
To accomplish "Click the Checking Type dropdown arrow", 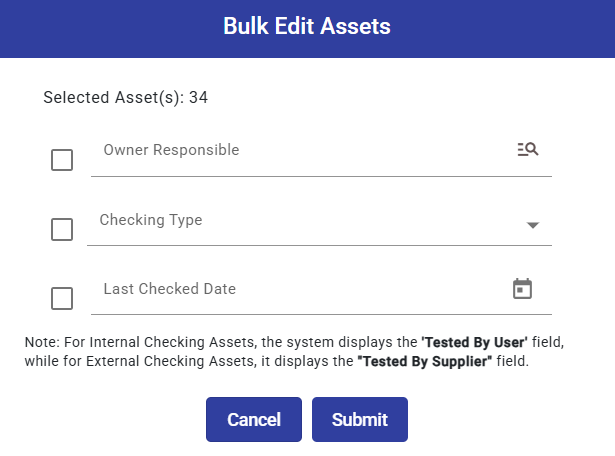I will pos(533,225).
